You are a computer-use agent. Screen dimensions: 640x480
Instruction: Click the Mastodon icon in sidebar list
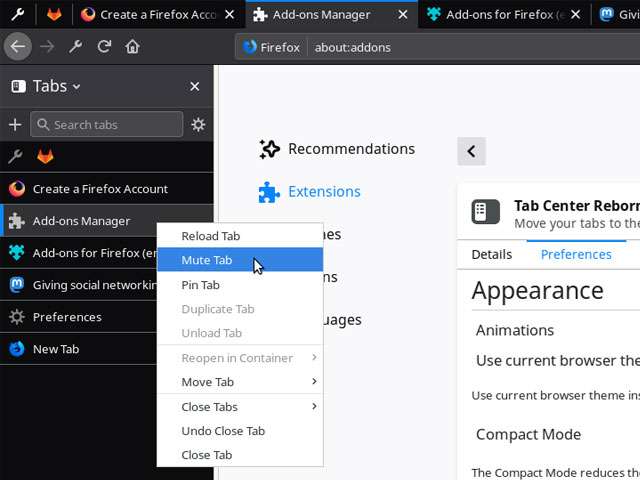(x=17, y=285)
